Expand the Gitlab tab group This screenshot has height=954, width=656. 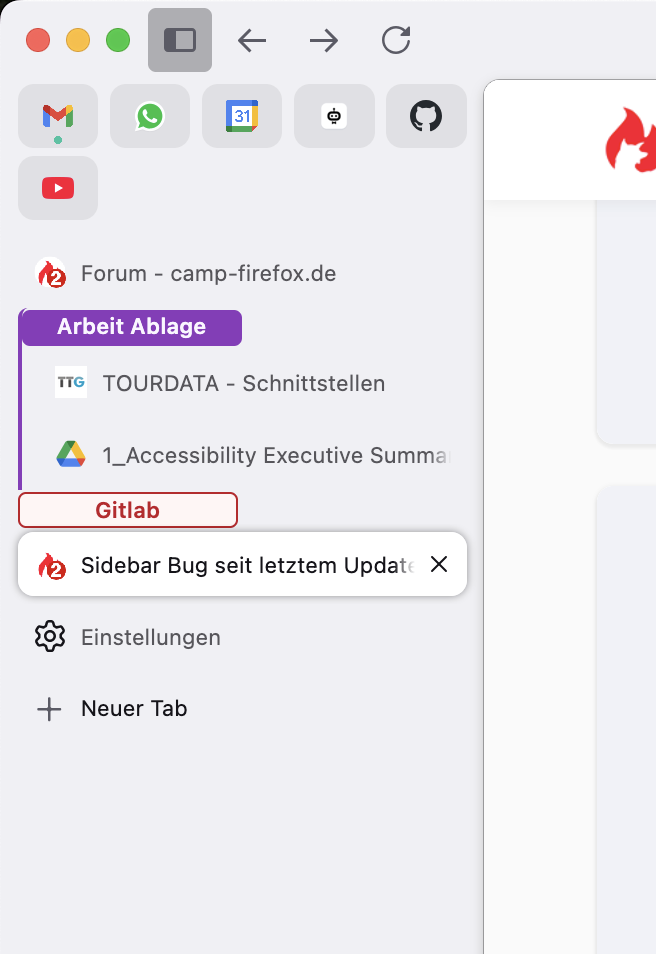coord(128,510)
